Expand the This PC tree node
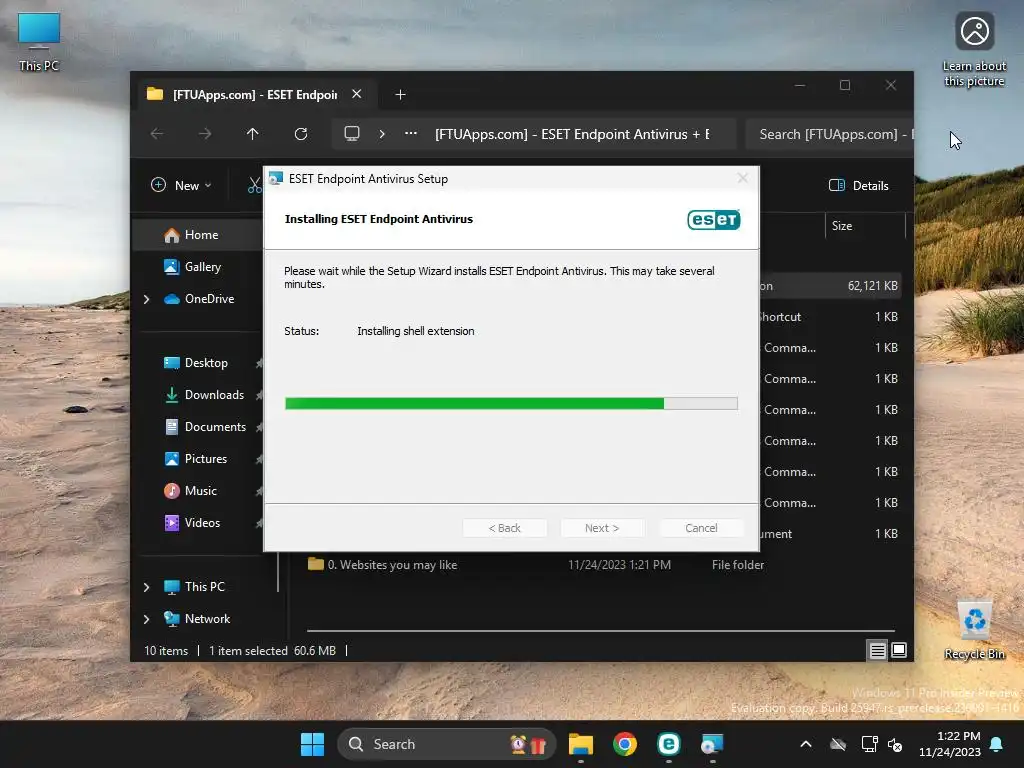Screen dimensions: 1024x768 pyautogui.click(x=147, y=587)
